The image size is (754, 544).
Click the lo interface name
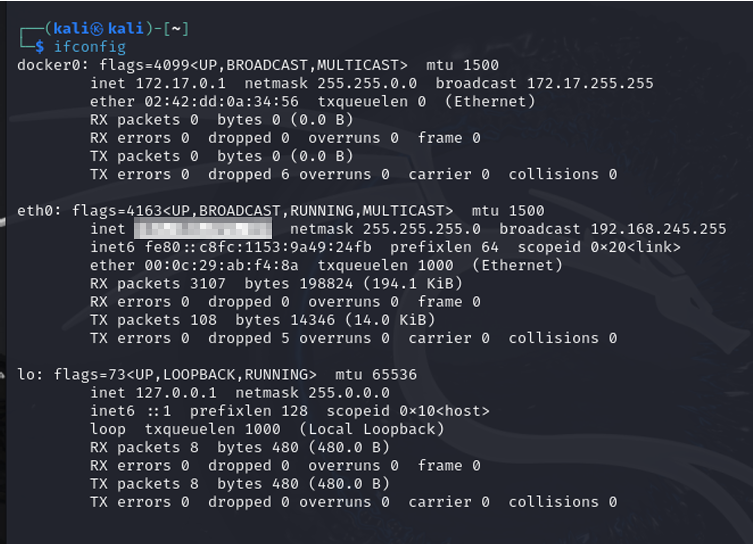point(26,375)
